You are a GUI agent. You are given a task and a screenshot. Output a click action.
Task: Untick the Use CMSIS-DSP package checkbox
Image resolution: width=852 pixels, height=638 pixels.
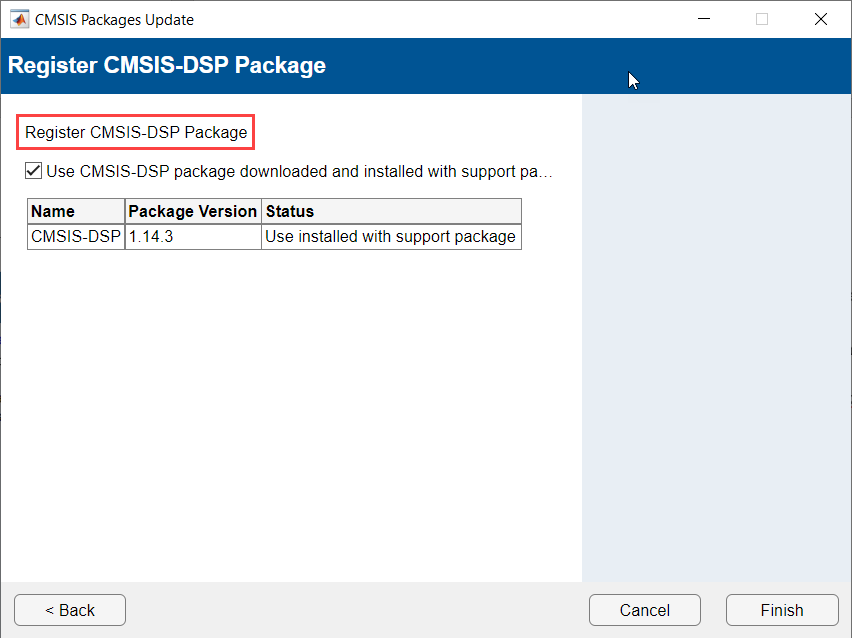[34, 171]
